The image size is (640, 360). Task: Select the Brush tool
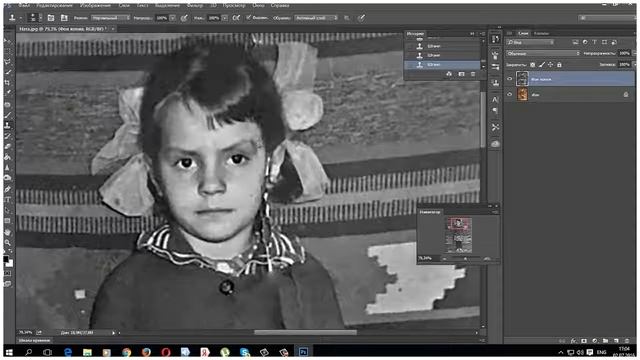click(7, 115)
